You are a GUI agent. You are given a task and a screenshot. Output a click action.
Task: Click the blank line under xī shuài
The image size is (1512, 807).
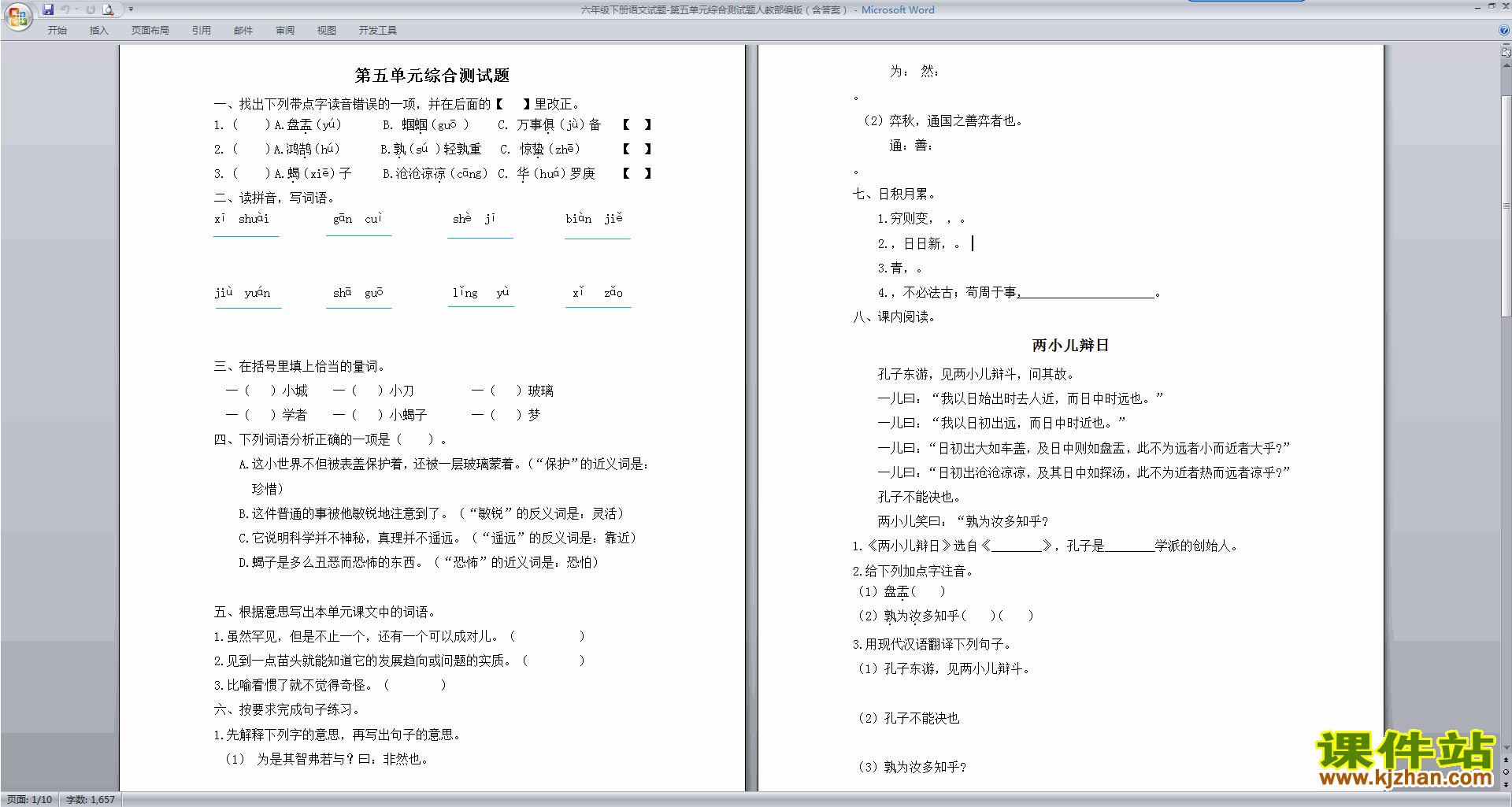pyautogui.click(x=246, y=235)
